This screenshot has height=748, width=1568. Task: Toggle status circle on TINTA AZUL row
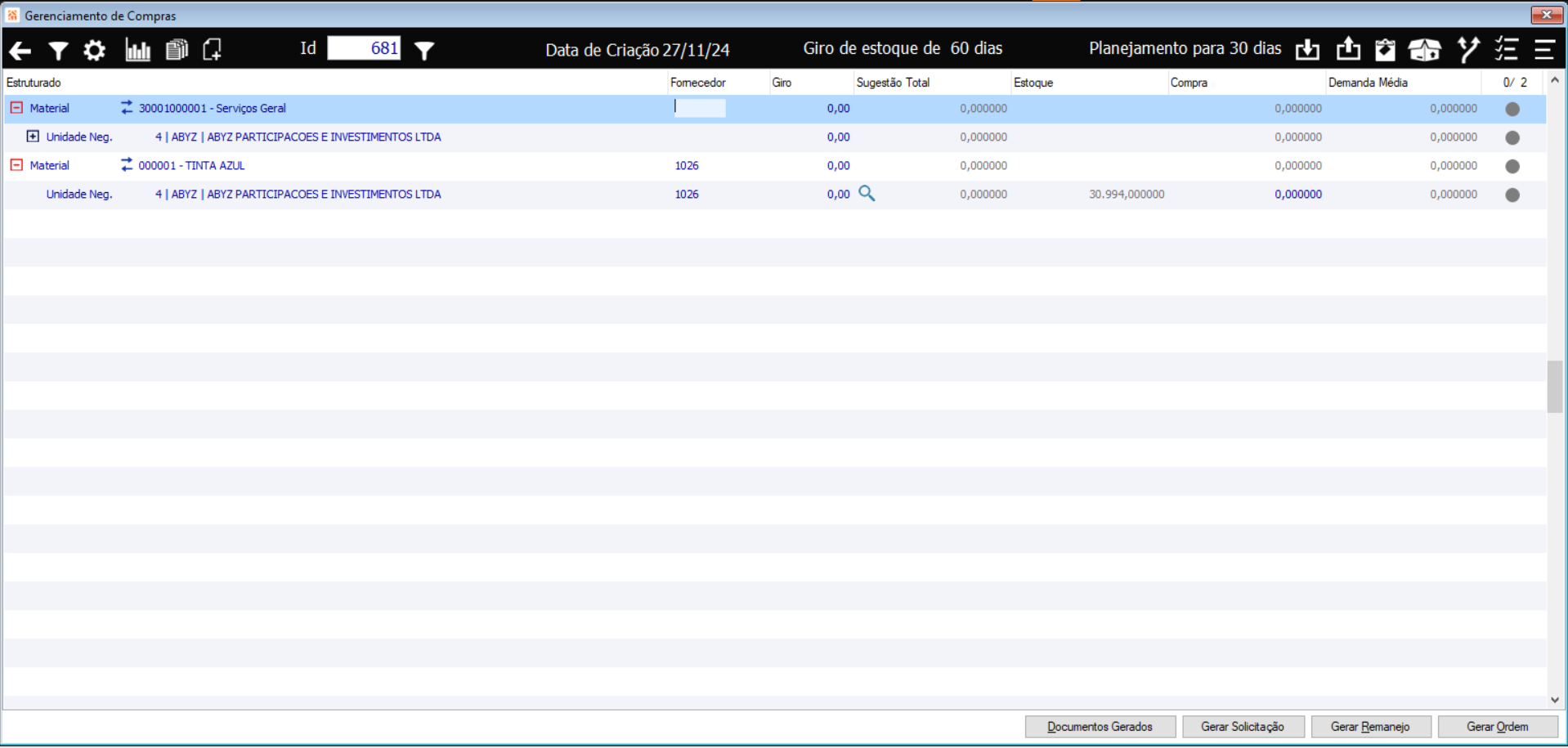1512,166
